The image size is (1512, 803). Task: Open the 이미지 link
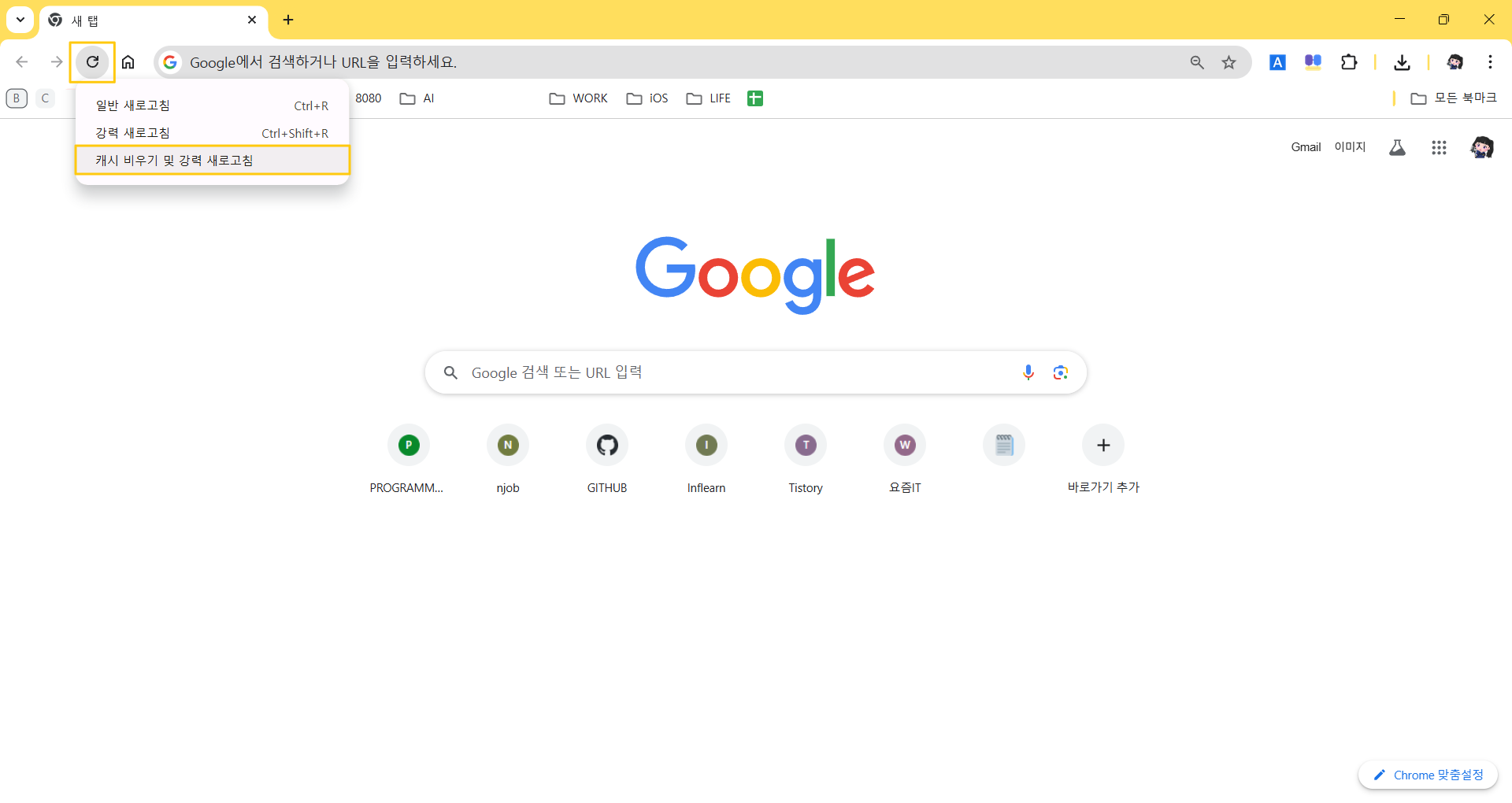click(x=1350, y=147)
